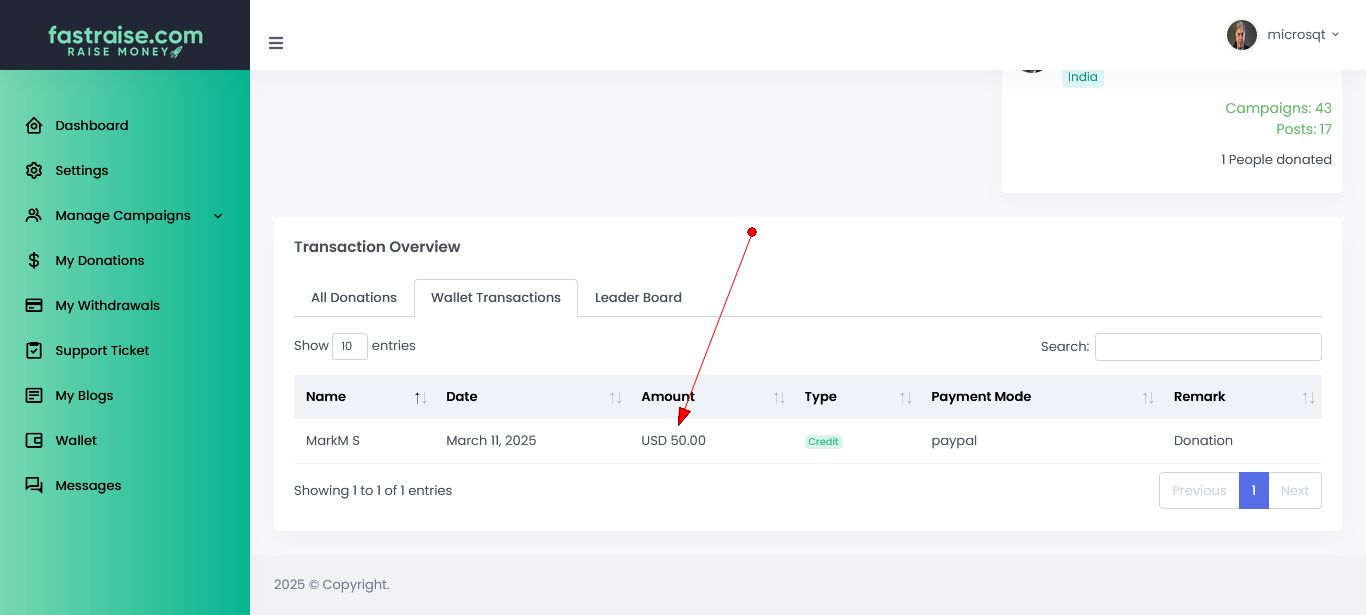Image resolution: width=1366 pixels, height=615 pixels.
Task: Click the My Blogs icon
Action: point(34,396)
